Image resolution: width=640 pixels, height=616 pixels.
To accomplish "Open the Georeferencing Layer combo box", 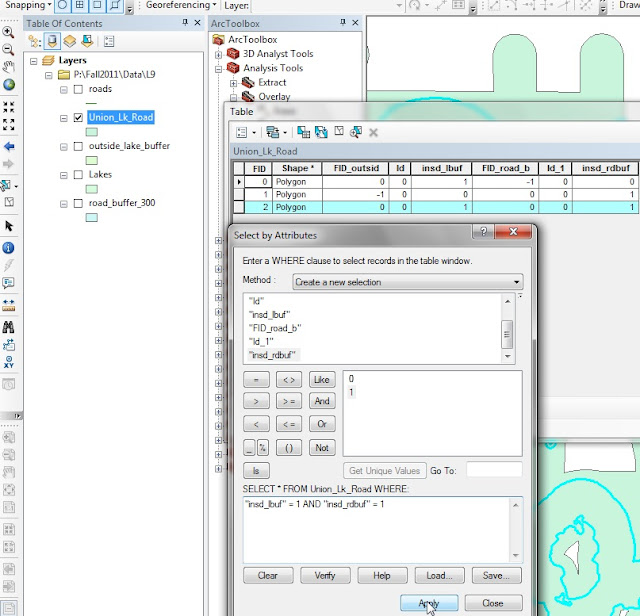I will 328,5.
